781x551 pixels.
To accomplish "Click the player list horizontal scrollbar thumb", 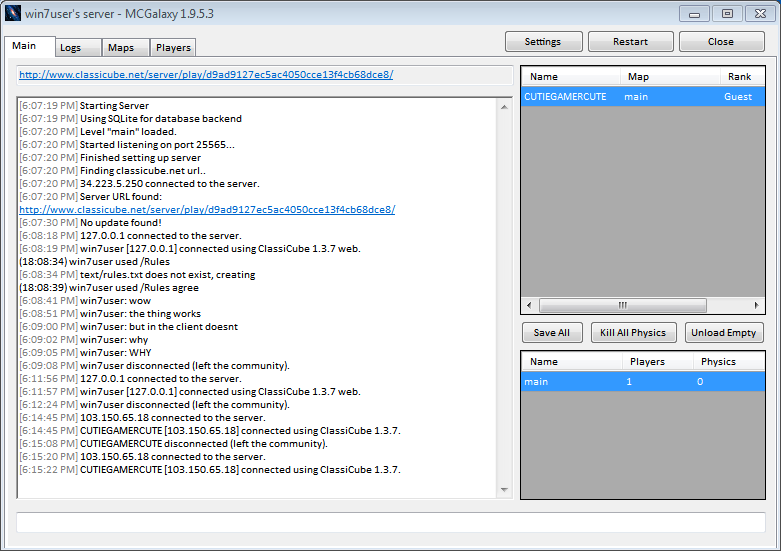I will (x=622, y=306).
